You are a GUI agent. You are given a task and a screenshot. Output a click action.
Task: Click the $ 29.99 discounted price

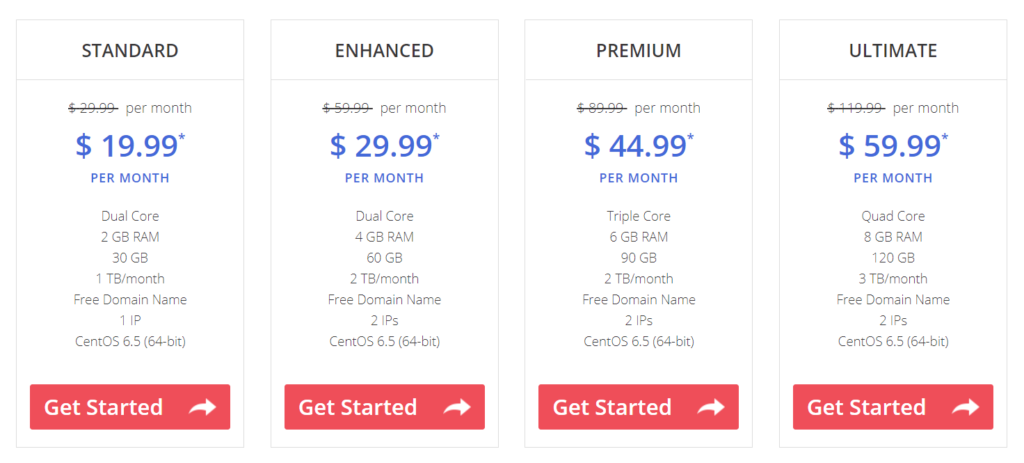click(x=381, y=146)
